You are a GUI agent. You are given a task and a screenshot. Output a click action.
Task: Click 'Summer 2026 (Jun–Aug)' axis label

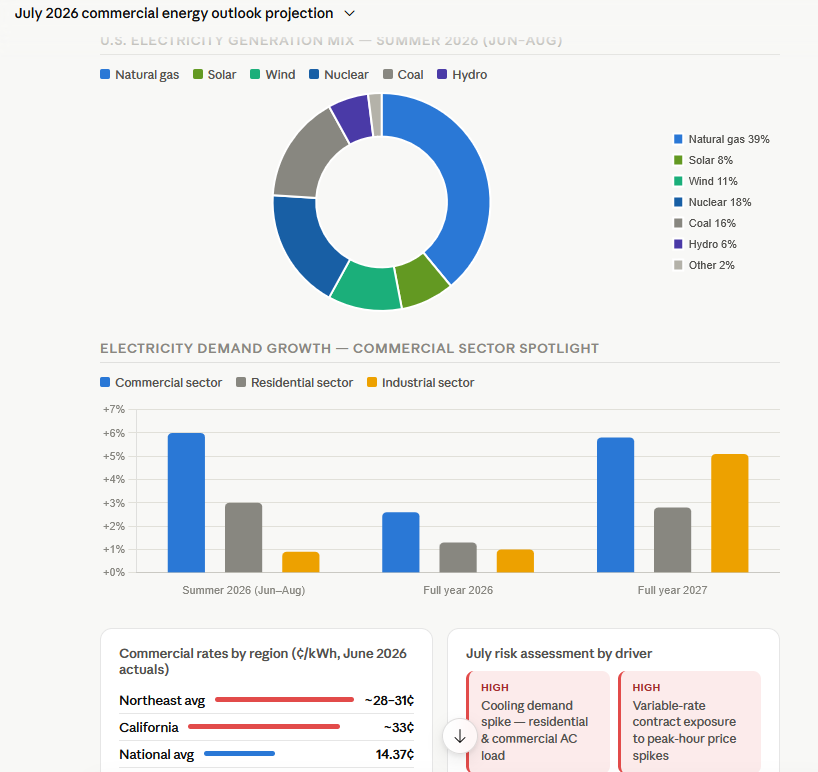point(244,590)
